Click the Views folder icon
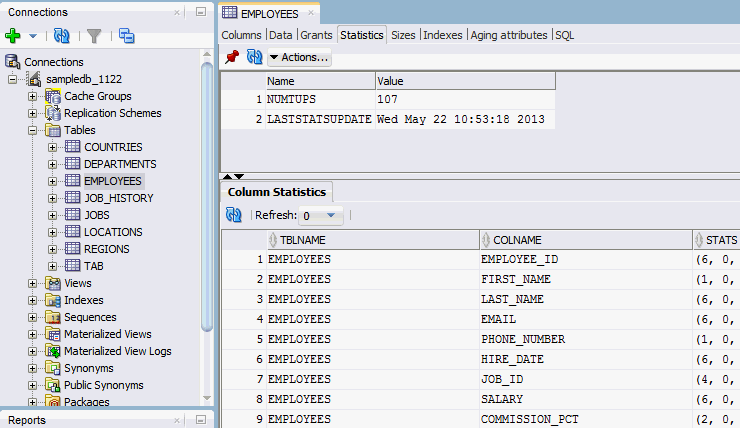 [x=53, y=283]
